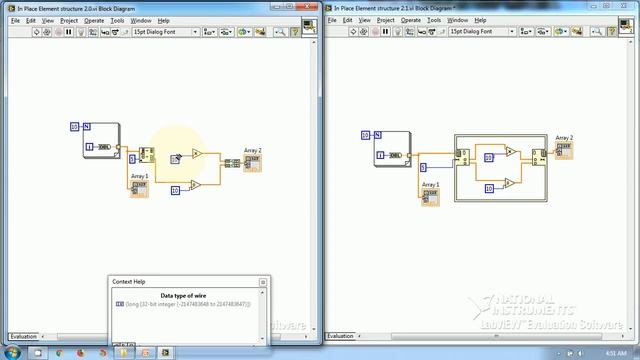Click Clean Up Diagram in 2.1.vi toolbar
Viewport: 640px width, 360px height.
click(577, 31)
